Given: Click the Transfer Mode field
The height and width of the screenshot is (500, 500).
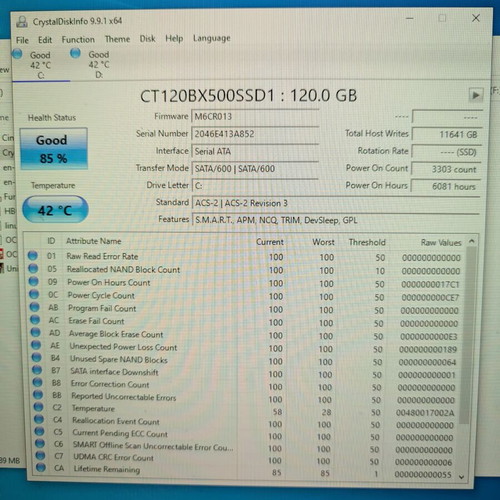Looking at the screenshot, I should (255, 169).
